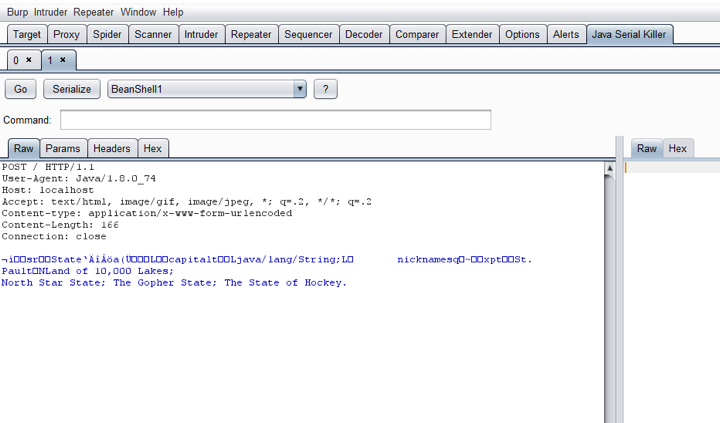The width and height of the screenshot is (720, 423).
Task: Click the question mark help button
Action: click(324, 89)
